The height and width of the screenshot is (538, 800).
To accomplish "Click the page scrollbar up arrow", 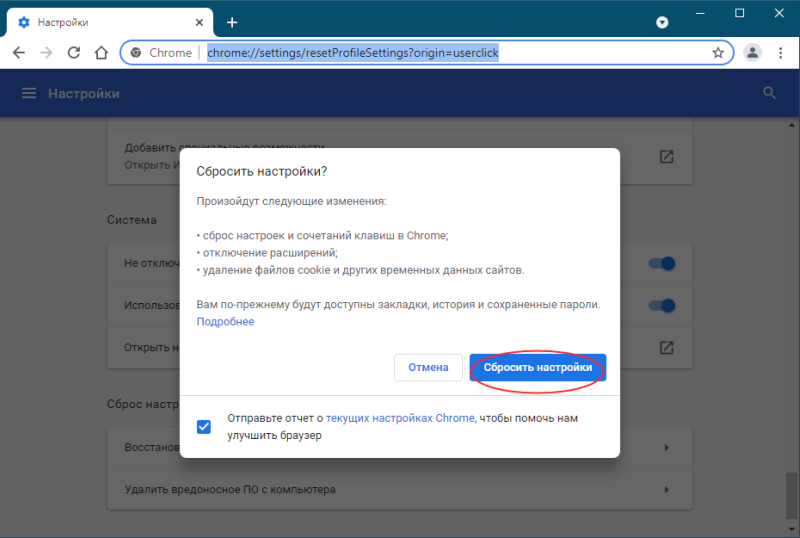I will point(792,125).
